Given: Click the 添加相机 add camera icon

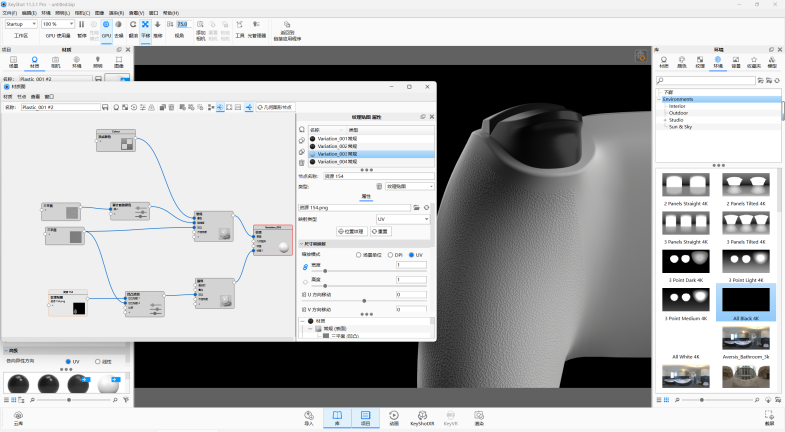Looking at the screenshot, I should [201, 27].
